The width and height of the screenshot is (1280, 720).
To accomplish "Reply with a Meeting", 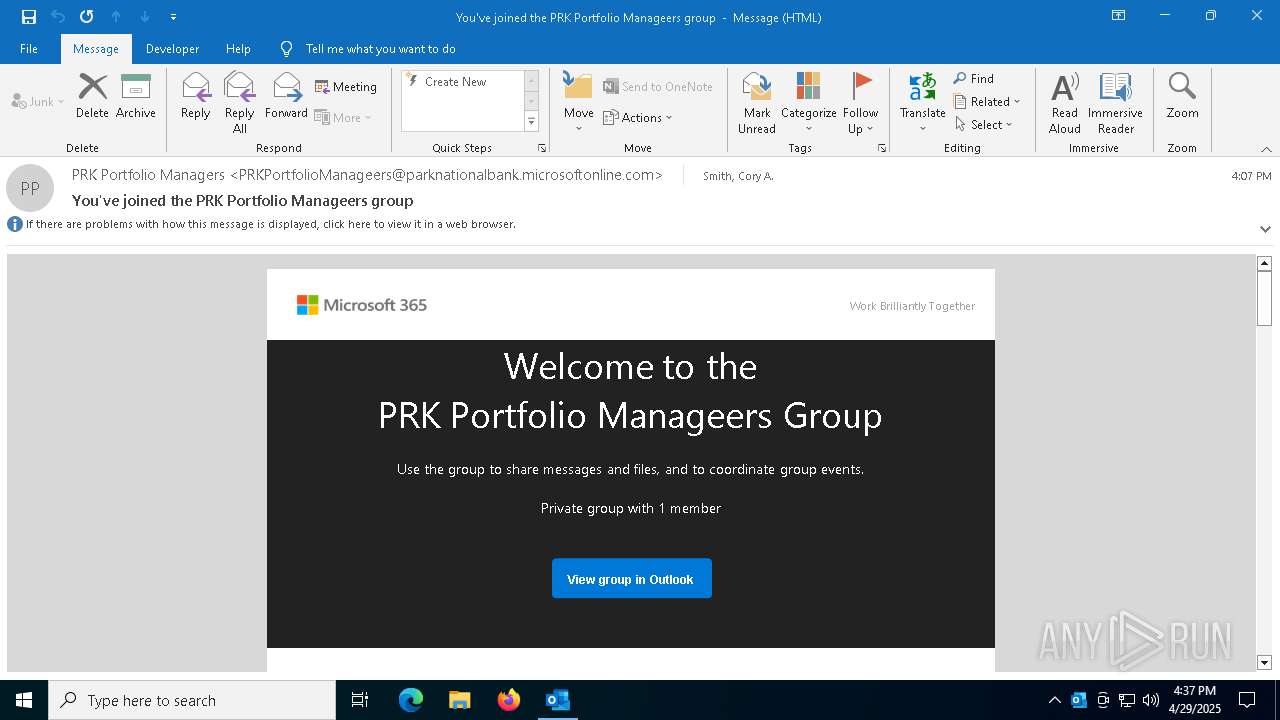I will [346, 87].
